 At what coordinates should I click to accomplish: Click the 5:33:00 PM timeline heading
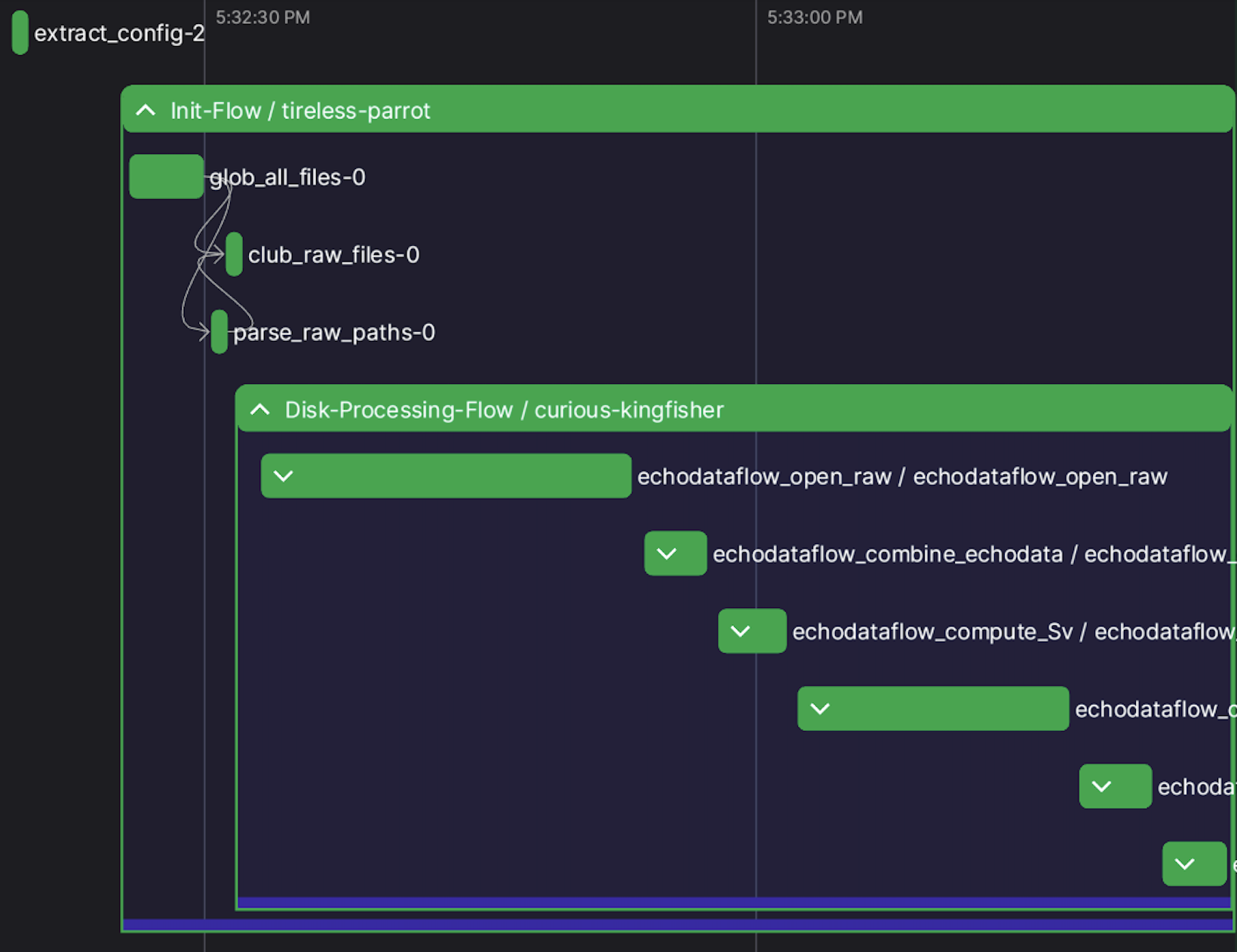[x=815, y=17]
